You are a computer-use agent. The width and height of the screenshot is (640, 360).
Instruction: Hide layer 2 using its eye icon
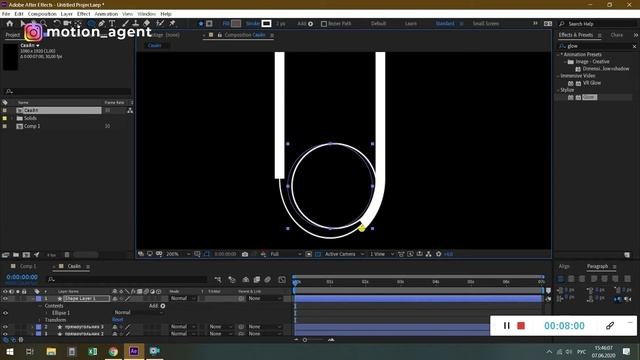pos(5,327)
